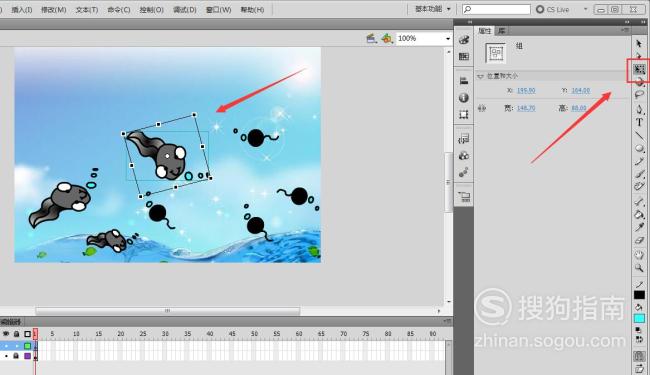Select the Eraser tool
The width and height of the screenshot is (650, 375).
pyautogui.click(x=639, y=240)
